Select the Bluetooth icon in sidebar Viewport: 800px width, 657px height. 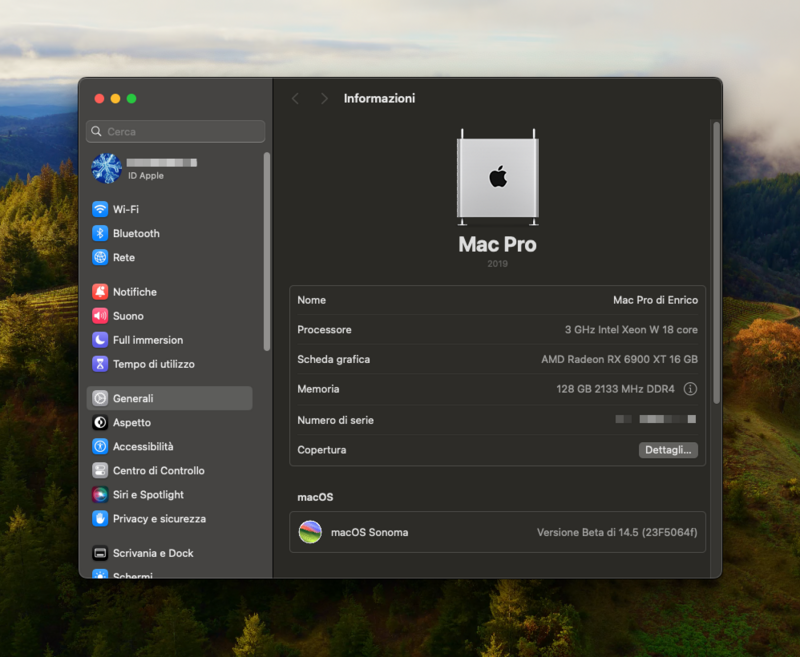(x=100, y=233)
